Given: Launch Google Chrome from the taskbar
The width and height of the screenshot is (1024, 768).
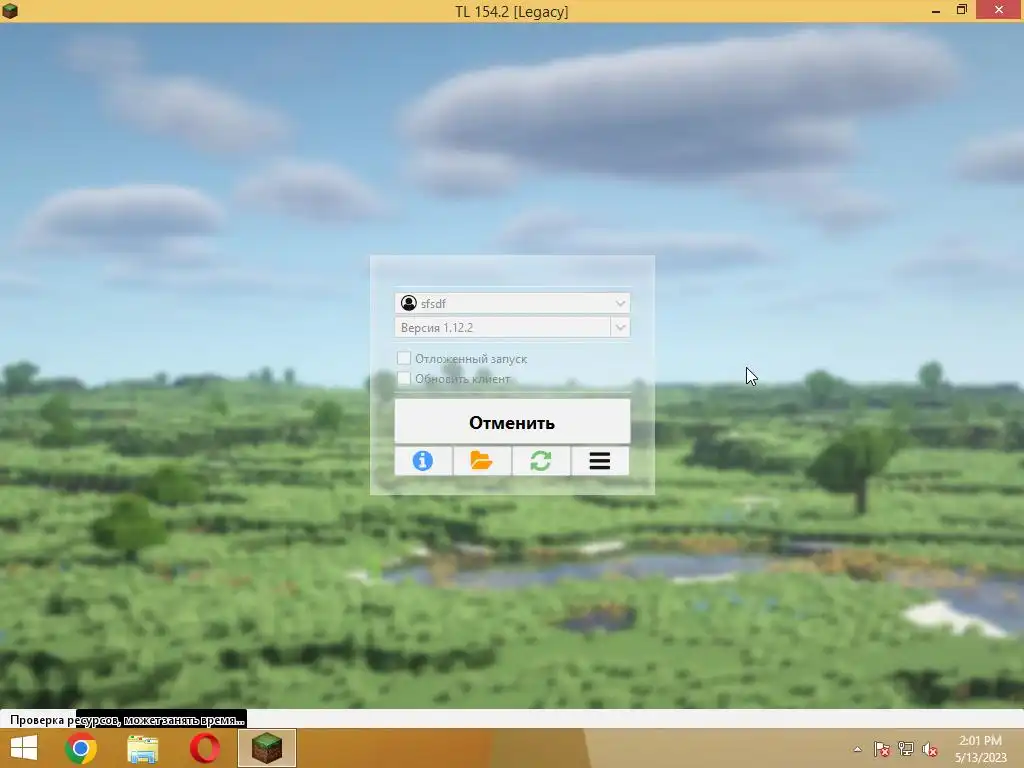Looking at the screenshot, I should coord(81,748).
